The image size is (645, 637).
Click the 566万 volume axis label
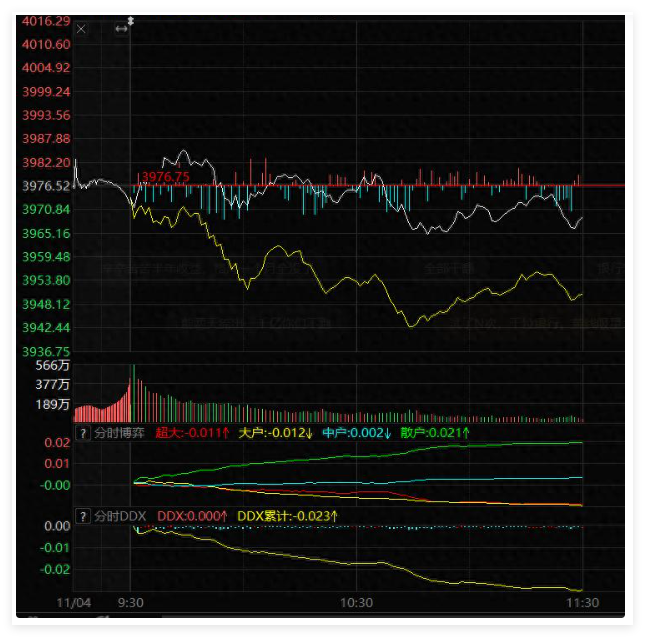click(52, 366)
